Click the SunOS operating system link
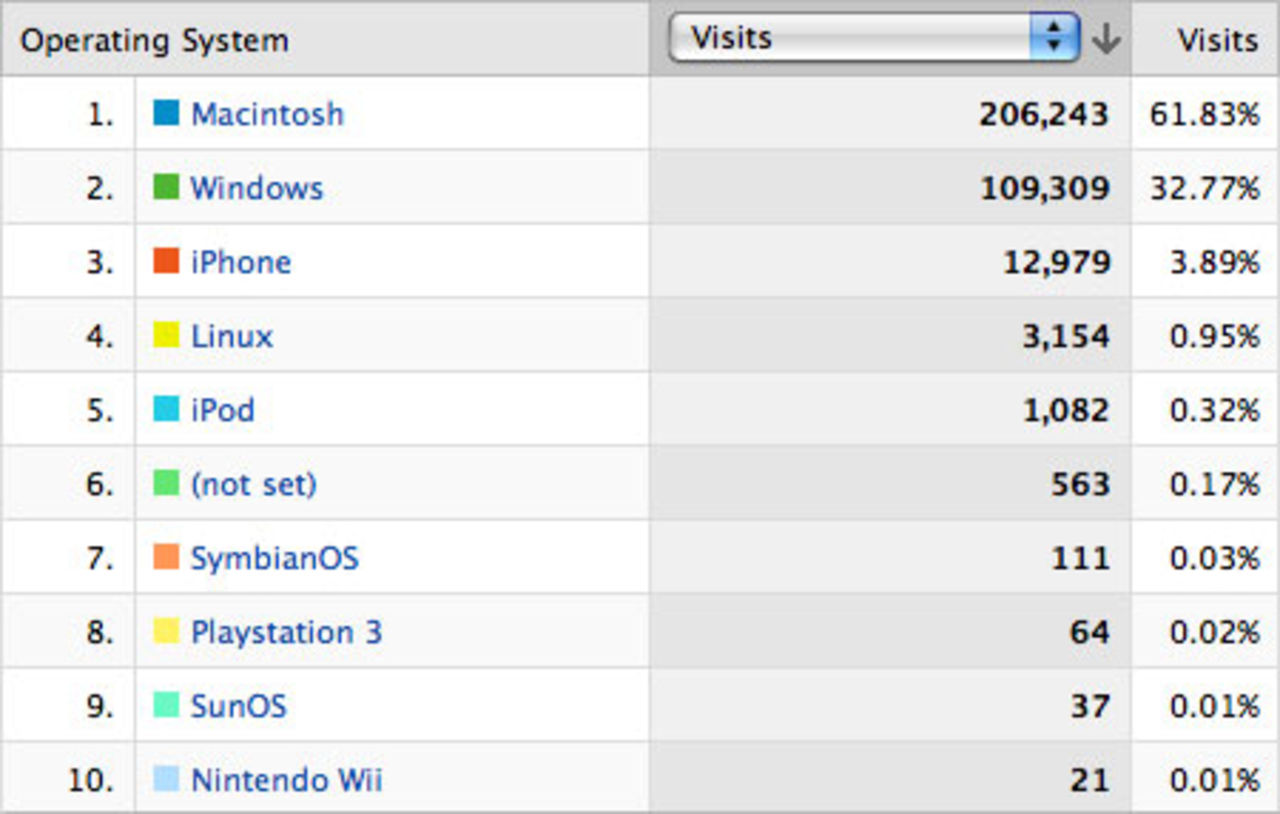This screenshot has height=814, width=1280. [239, 706]
